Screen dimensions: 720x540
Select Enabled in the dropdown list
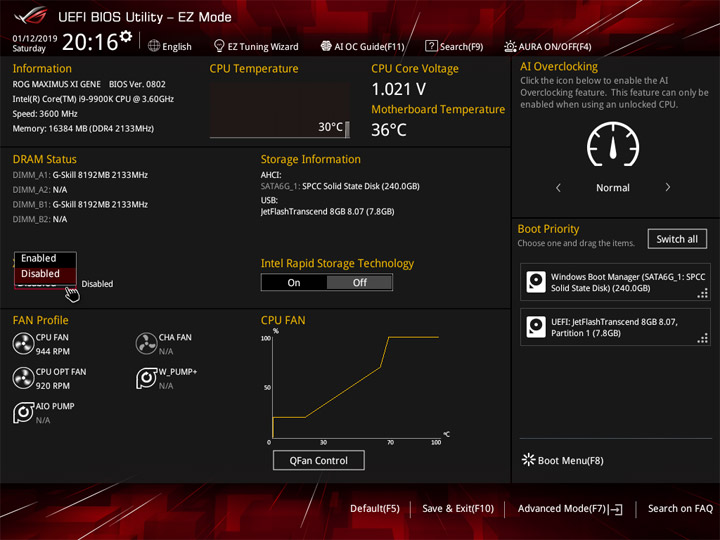pos(45,259)
